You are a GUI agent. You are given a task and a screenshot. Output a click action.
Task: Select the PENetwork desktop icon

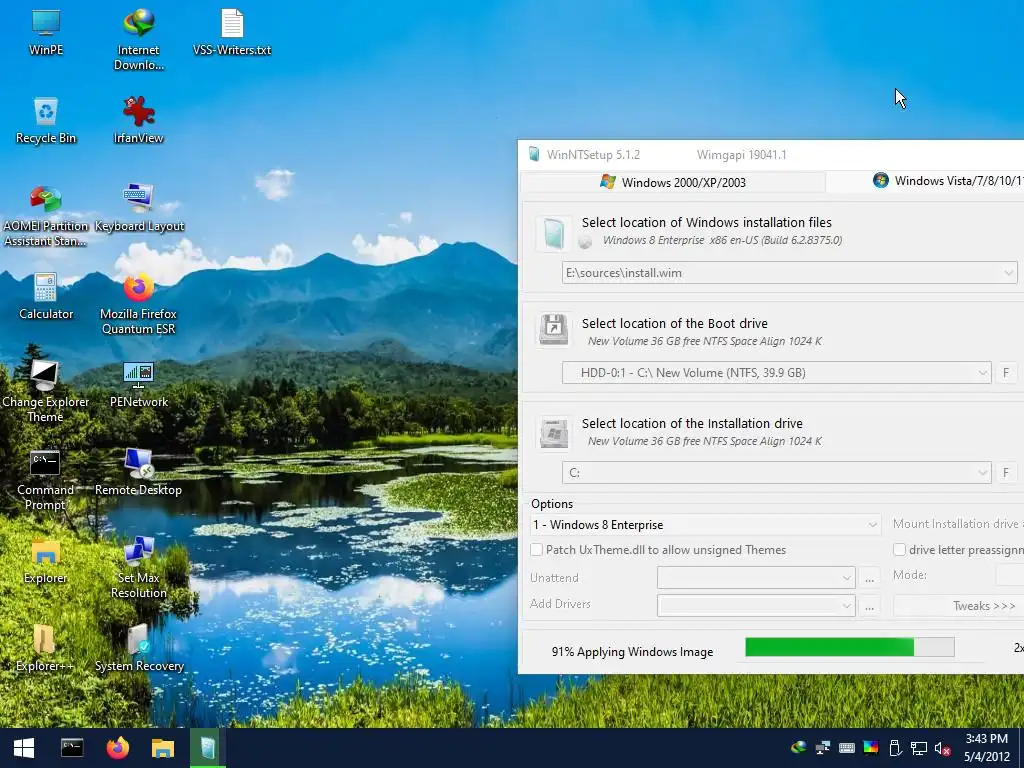[x=138, y=384]
